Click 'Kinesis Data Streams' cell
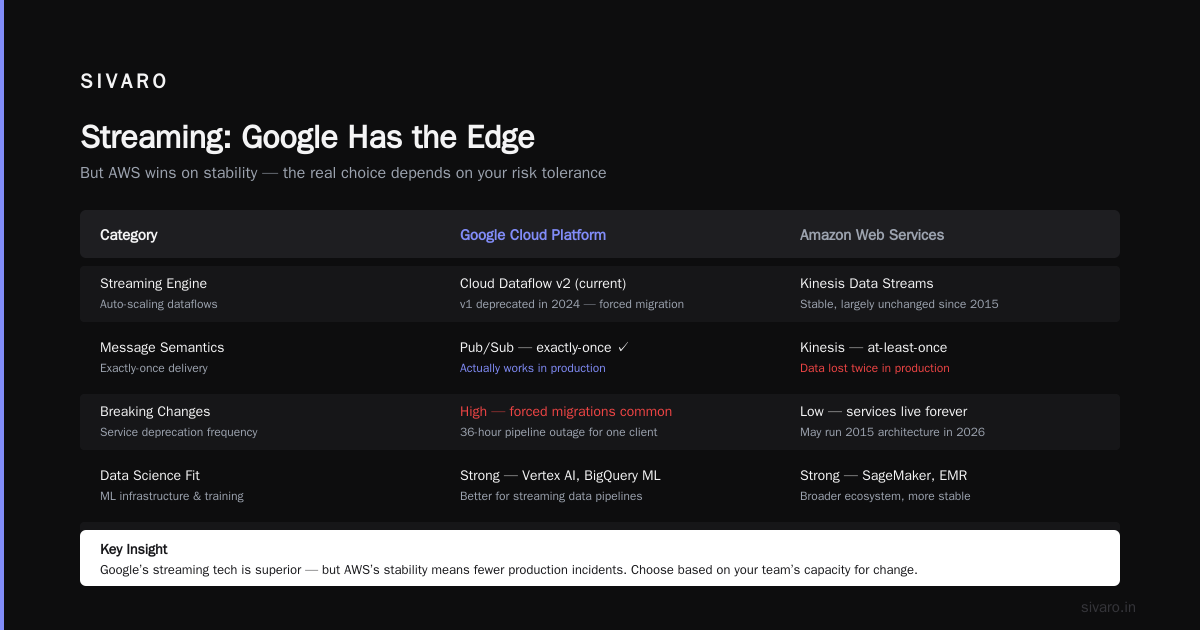 click(x=867, y=284)
